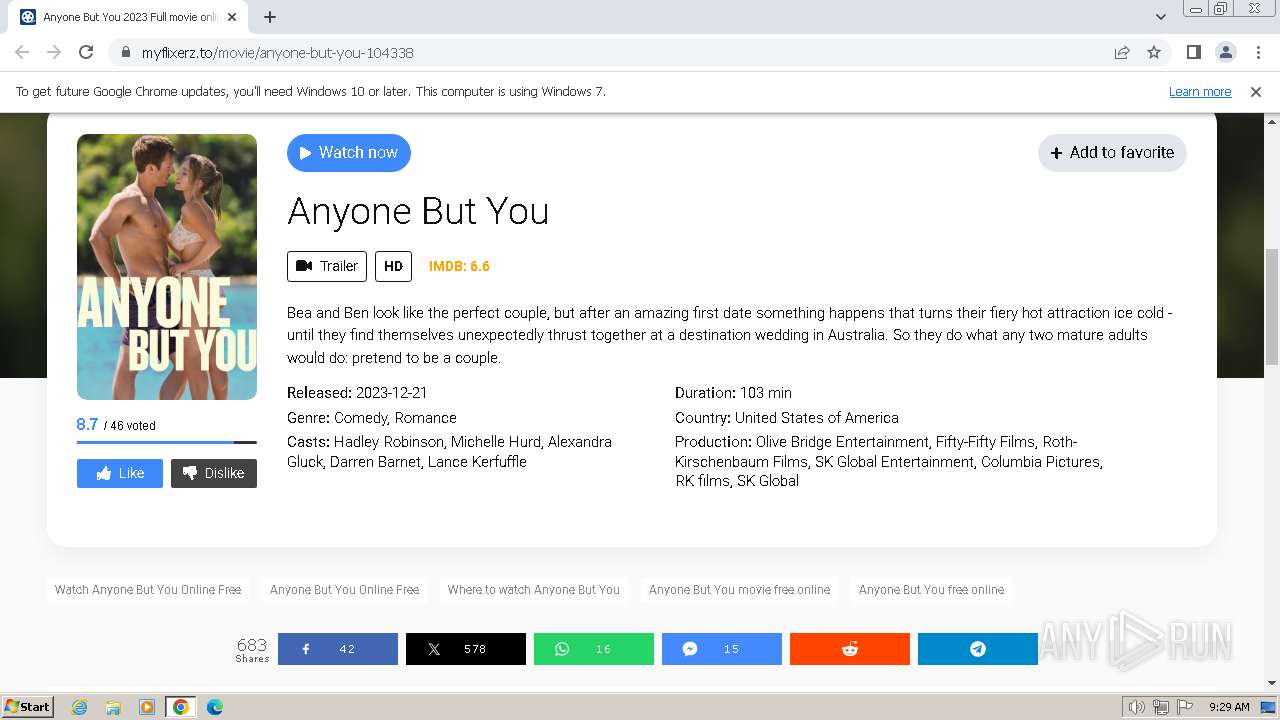
Task: Click the rating progress bar
Action: click(x=167, y=442)
